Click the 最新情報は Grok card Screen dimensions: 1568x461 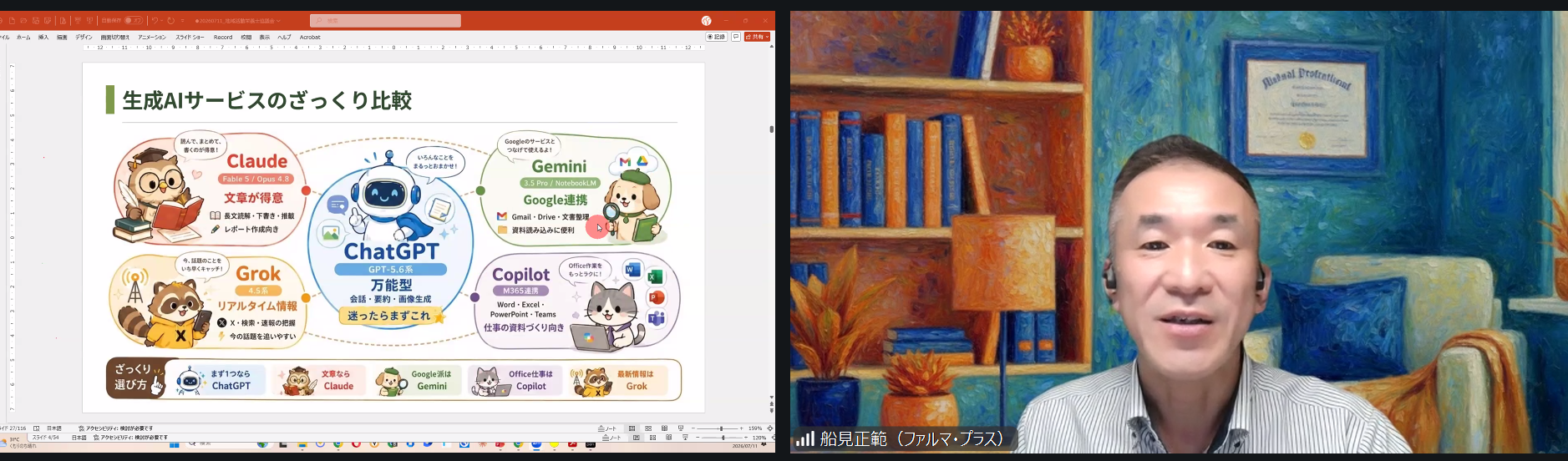tap(620, 380)
